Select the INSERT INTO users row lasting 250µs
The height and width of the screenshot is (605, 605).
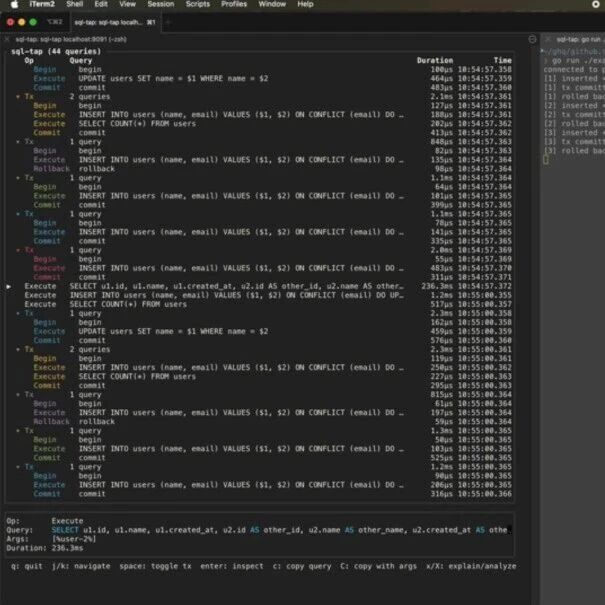(261, 368)
